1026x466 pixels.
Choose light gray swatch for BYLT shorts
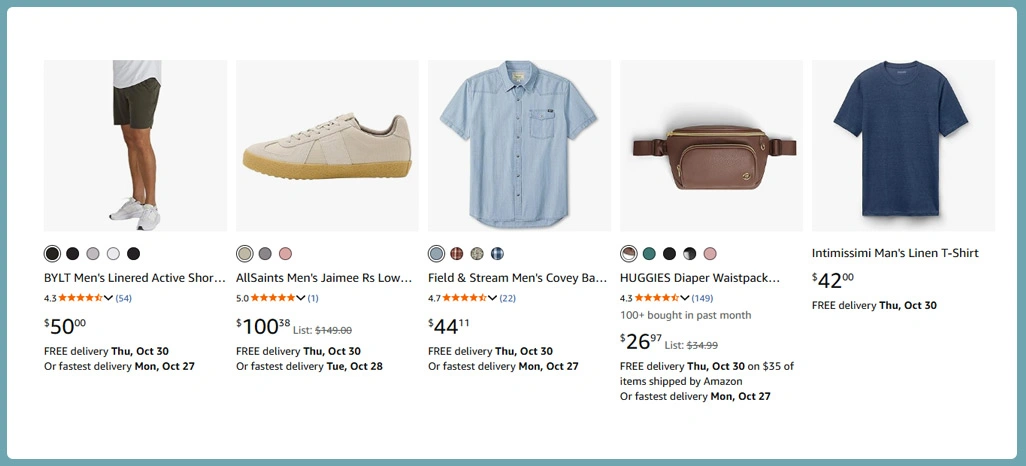(x=93, y=254)
